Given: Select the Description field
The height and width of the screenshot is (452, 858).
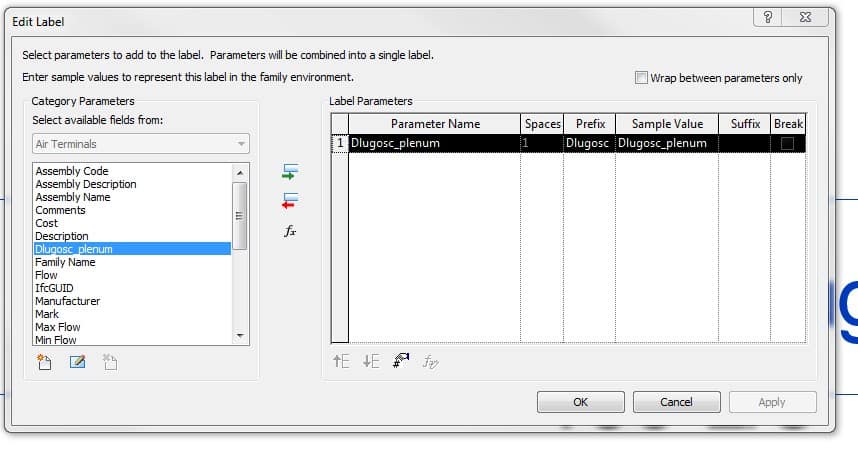Looking at the screenshot, I should coord(131,236).
